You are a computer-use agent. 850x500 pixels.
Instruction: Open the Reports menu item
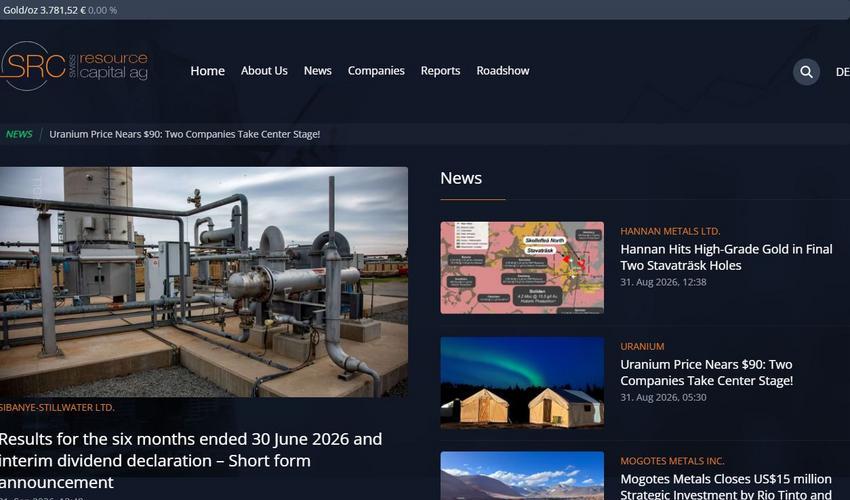point(440,70)
